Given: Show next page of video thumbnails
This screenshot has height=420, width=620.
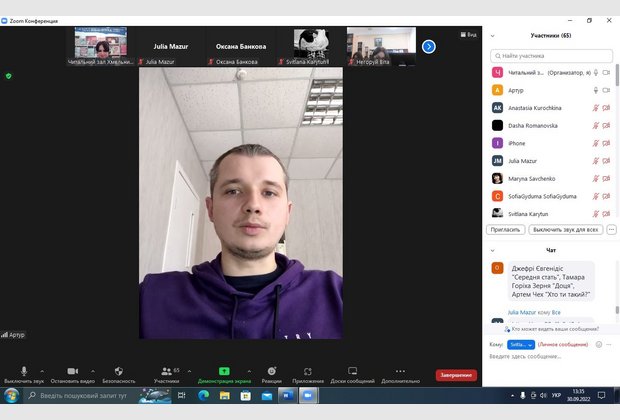Looking at the screenshot, I should click(429, 47).
